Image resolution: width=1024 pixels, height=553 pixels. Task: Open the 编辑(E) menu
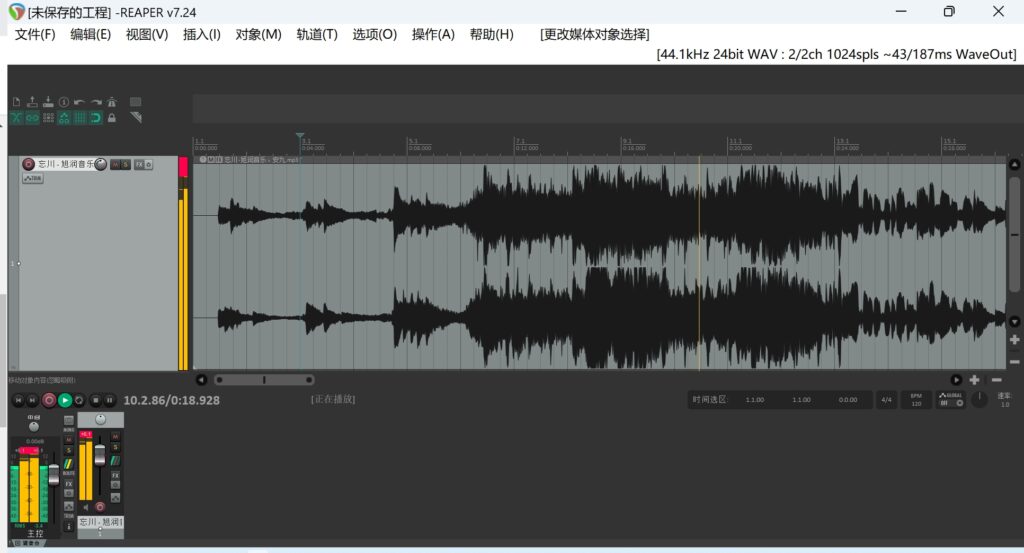[x=91, y=35]
